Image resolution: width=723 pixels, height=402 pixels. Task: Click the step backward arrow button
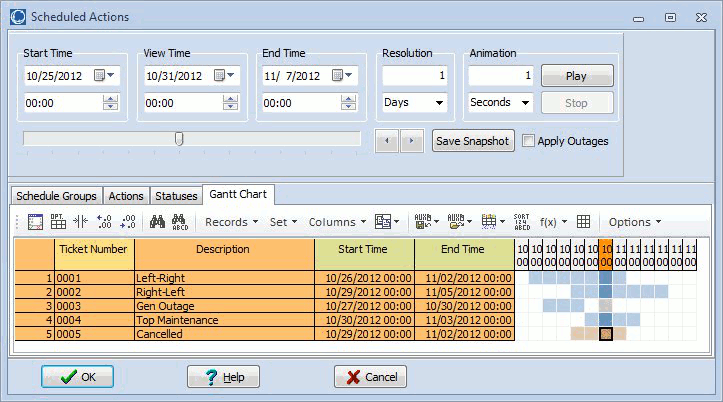point(387,141)
